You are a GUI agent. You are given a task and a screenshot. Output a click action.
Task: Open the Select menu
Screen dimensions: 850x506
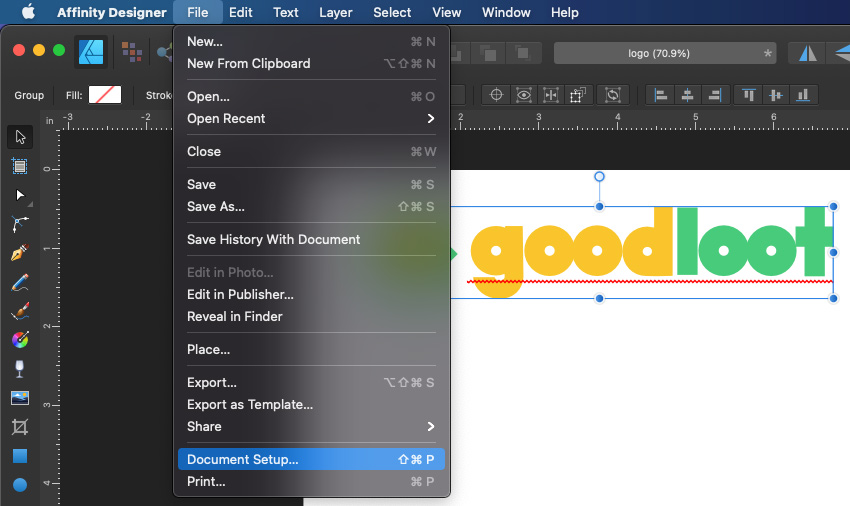pyautogui.click(x=392, y=12)
